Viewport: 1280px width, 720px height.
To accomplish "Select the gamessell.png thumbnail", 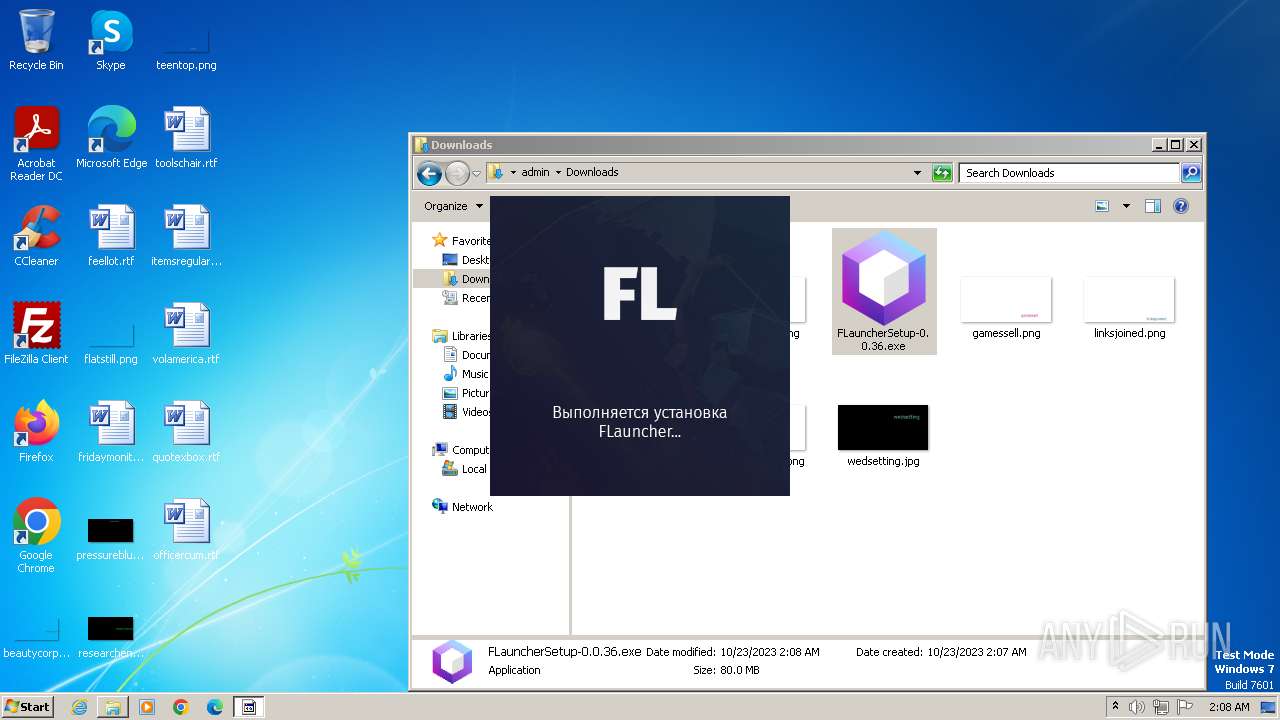I will 1006,308.
